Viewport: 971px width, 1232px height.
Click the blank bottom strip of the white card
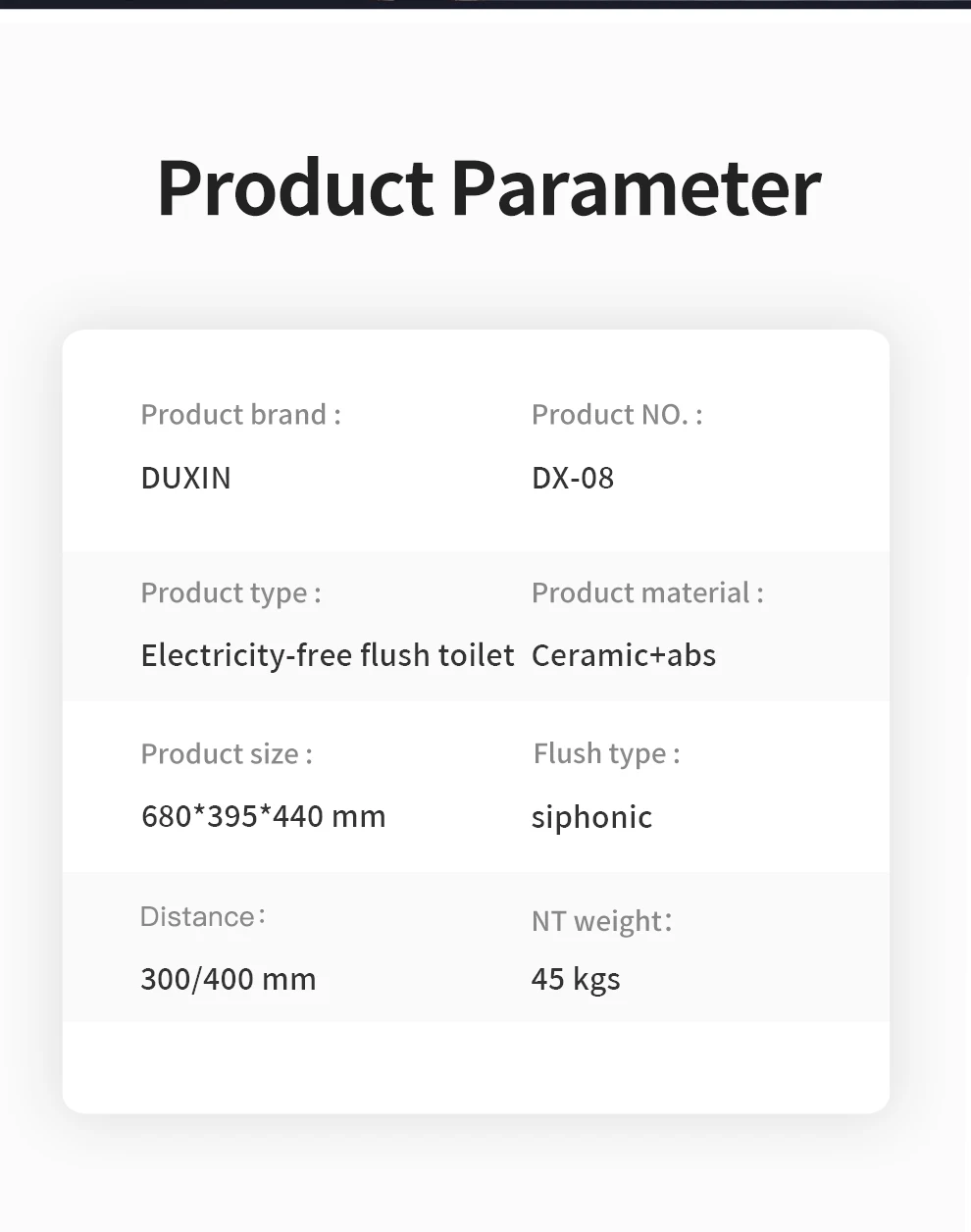(x=476, y=1067)
